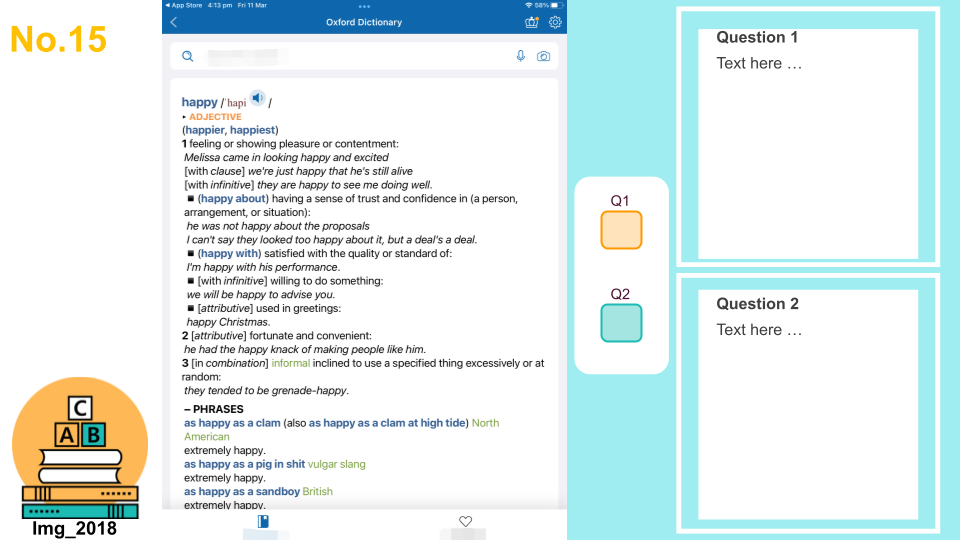This screenshot has width=960, height=540.
Task: Click the dictionary search field
Action: [x=364, y=56]
